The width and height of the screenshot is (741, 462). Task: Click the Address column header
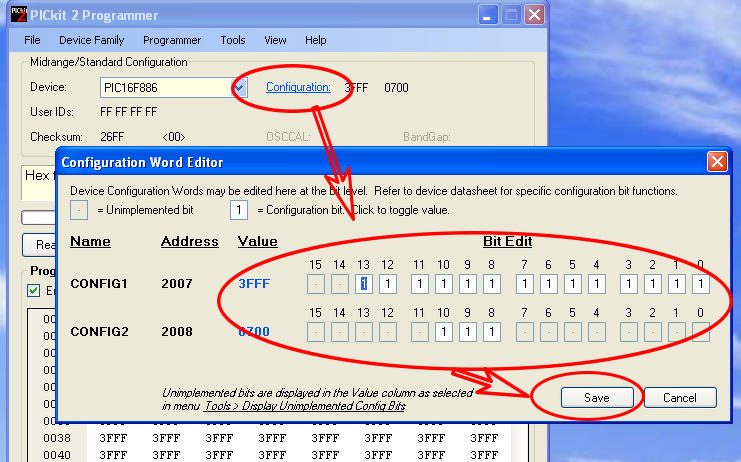coord(190,241)
